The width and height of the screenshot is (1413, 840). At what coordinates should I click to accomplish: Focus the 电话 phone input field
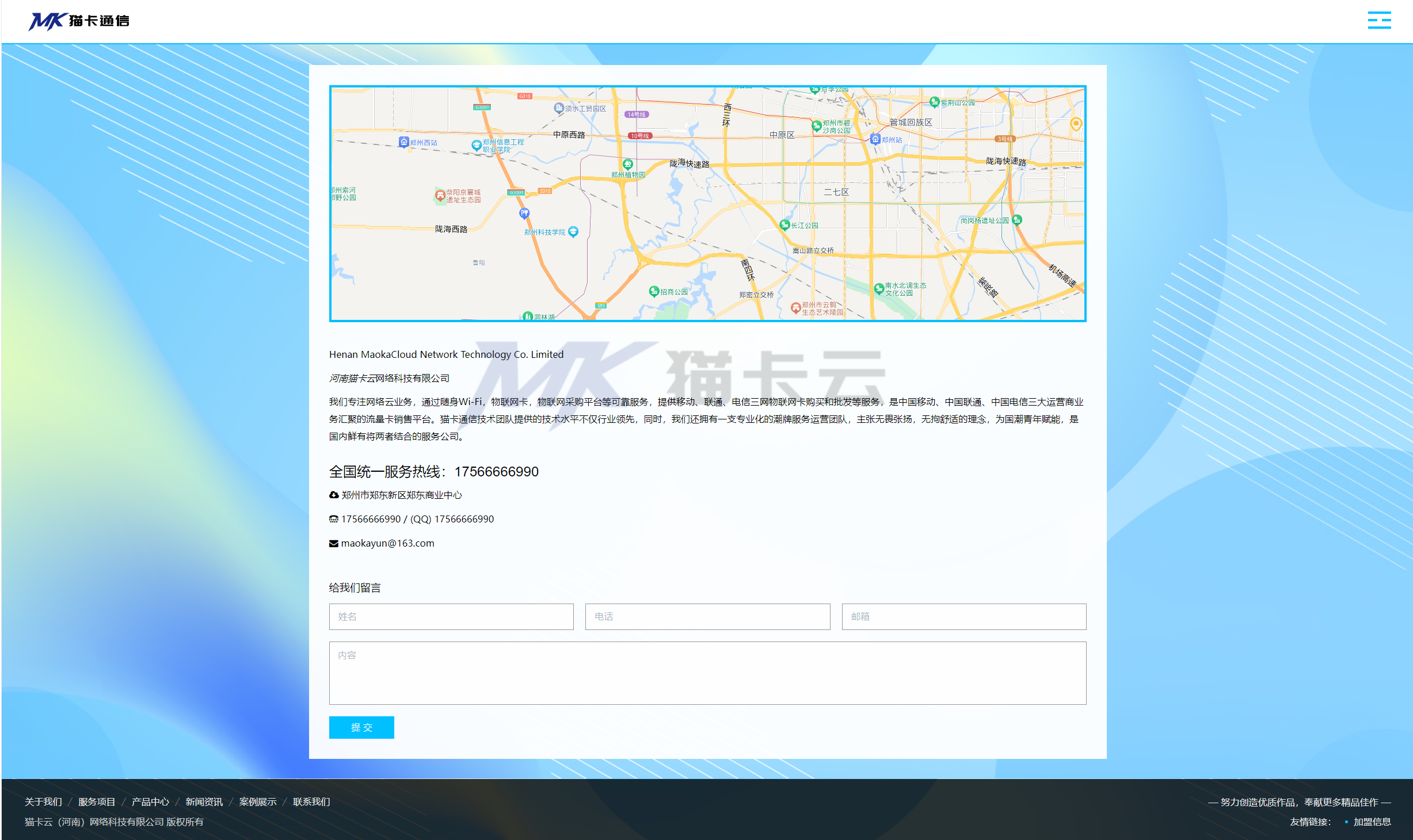coord(707,616)
